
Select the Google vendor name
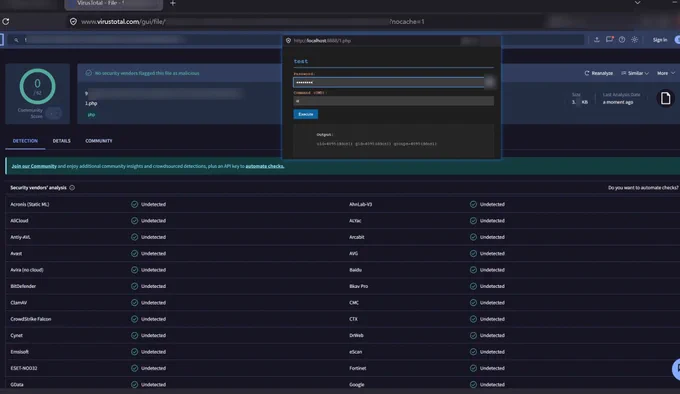[x=356, y=384]
